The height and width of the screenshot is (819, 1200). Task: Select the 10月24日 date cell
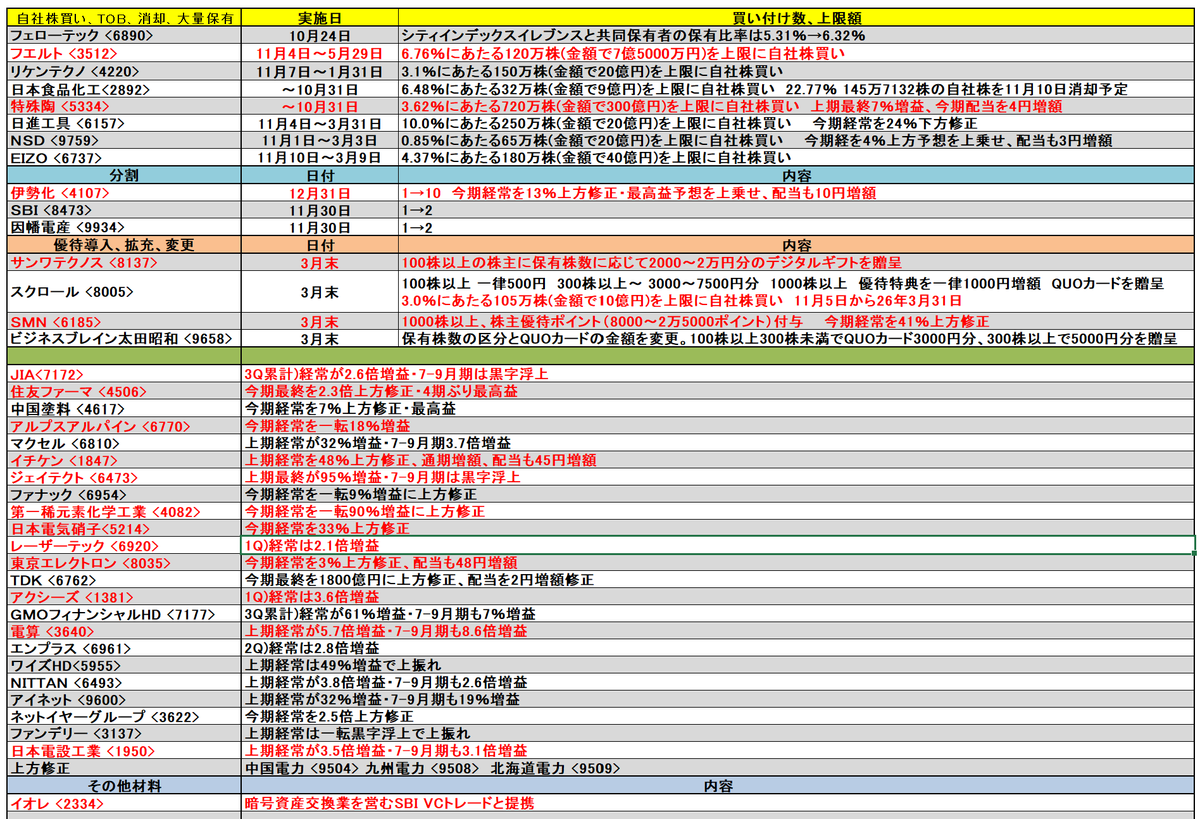click(x=320, y=34)
